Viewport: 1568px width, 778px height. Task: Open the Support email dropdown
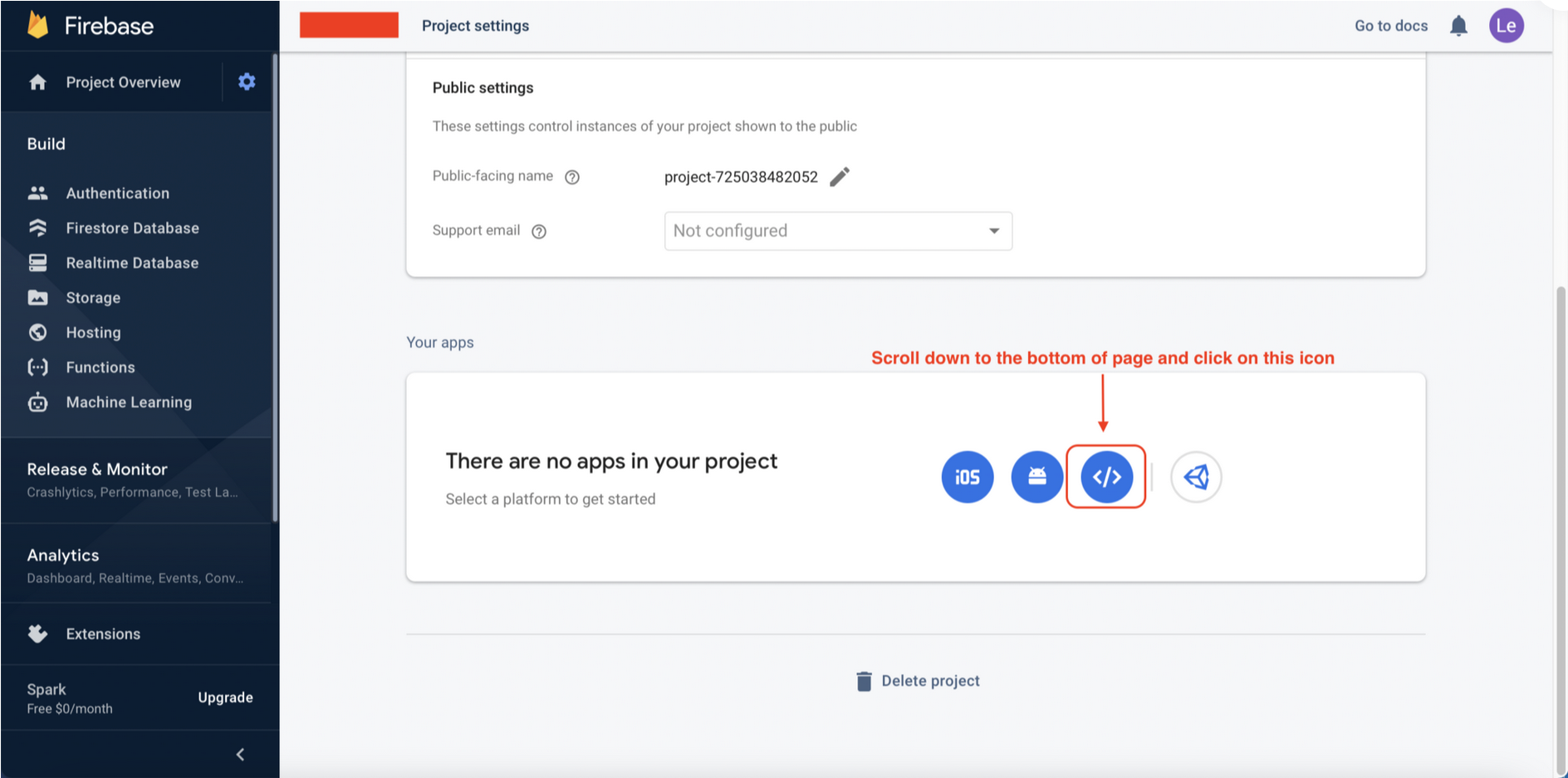click(838, 231)
